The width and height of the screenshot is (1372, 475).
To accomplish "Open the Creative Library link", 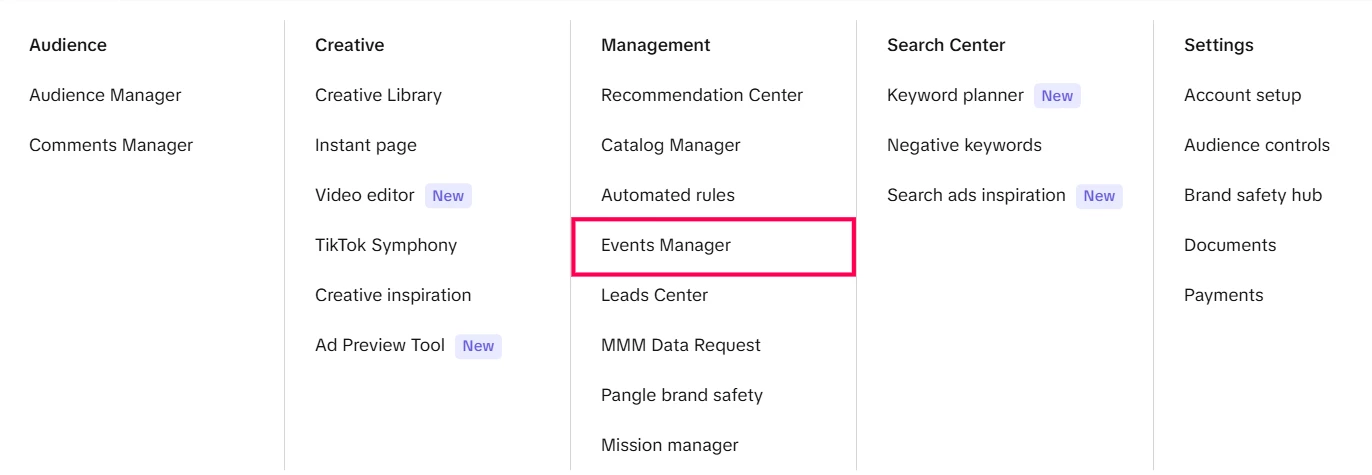I will [x=378, y=95].
